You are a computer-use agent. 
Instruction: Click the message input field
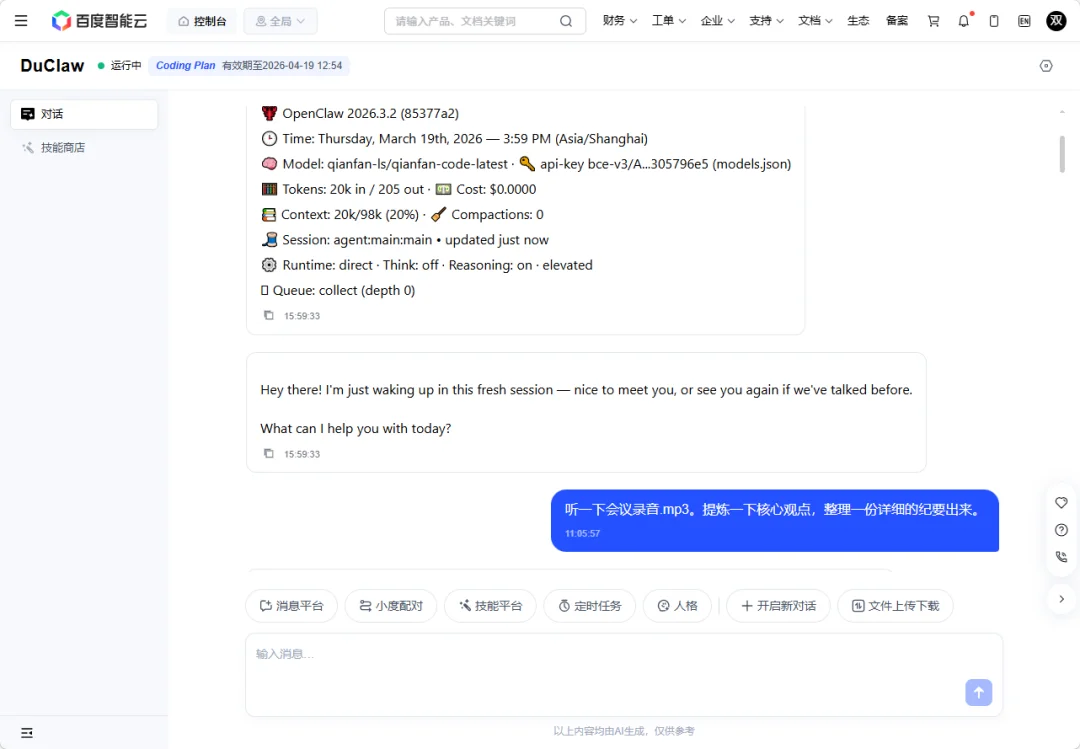[x=600, y=665]
